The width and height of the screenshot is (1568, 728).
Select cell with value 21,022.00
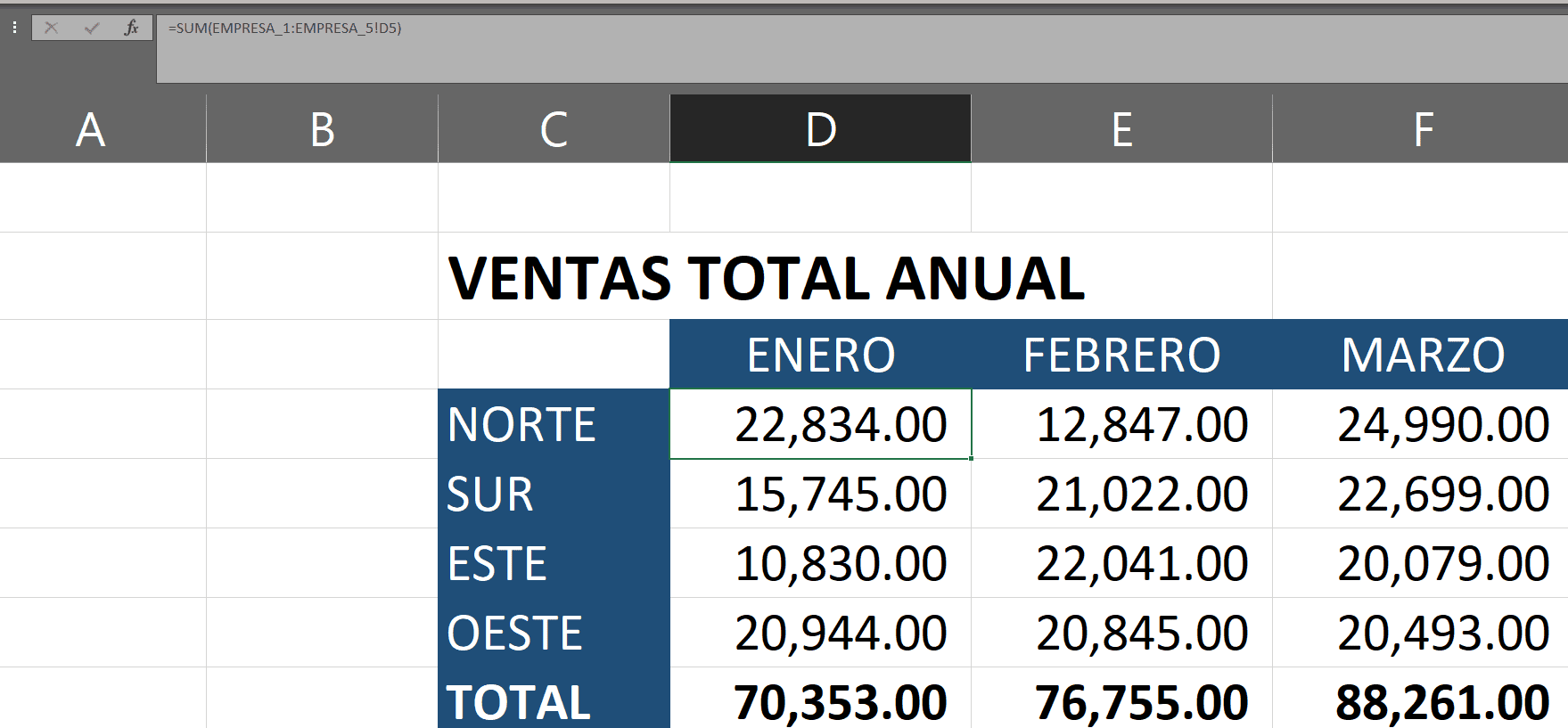(x=1121, y=494)
